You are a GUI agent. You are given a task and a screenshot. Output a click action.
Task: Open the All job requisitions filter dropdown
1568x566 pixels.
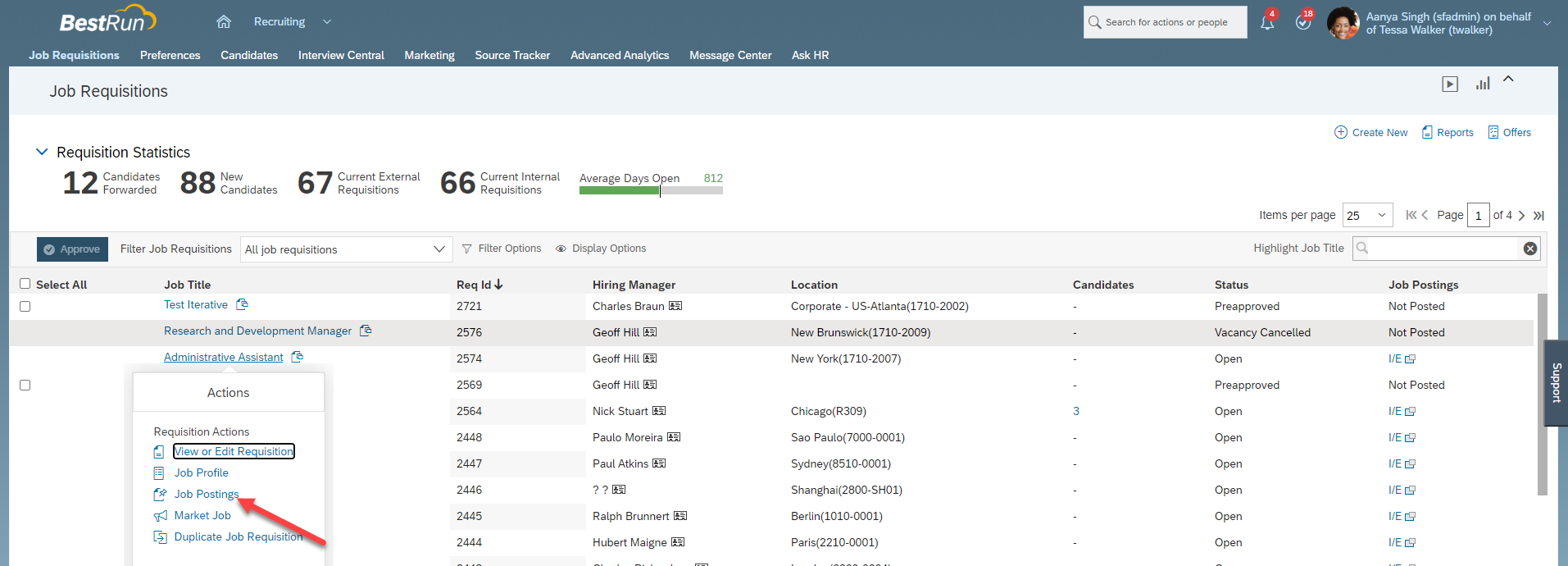click(x=347, y=249)
